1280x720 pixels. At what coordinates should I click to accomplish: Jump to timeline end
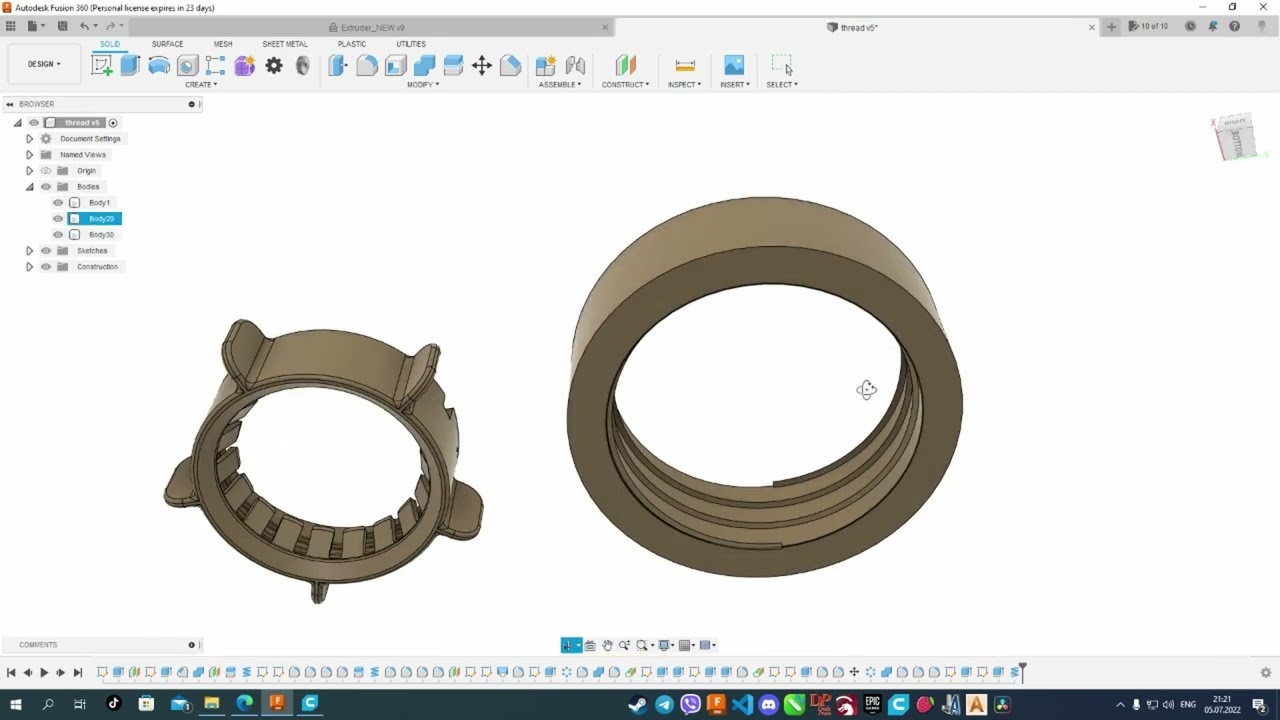[78, 673]
